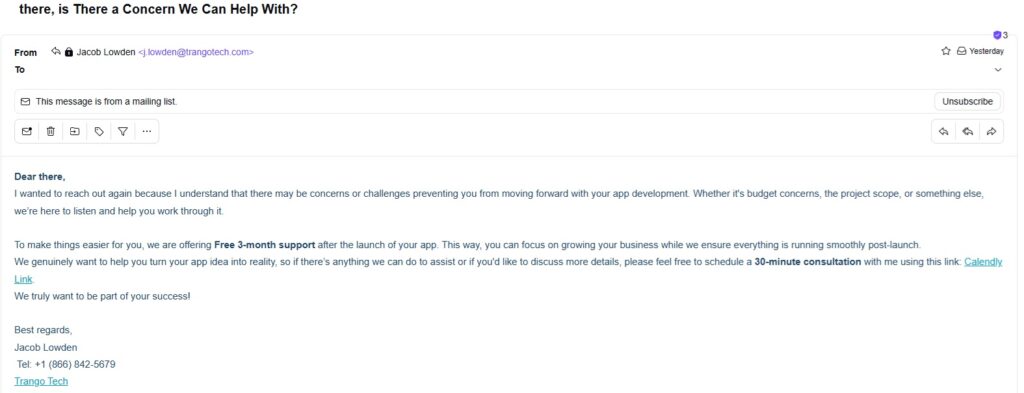Open the purple shield tracker indicator
This screenshot has height=393, width=1024.
(997, 35)
